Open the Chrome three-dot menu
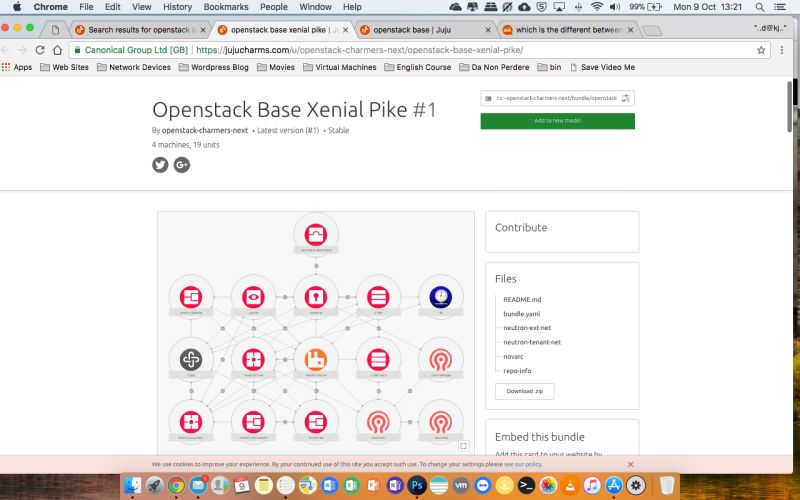800x500 pixels. (782, 50)
